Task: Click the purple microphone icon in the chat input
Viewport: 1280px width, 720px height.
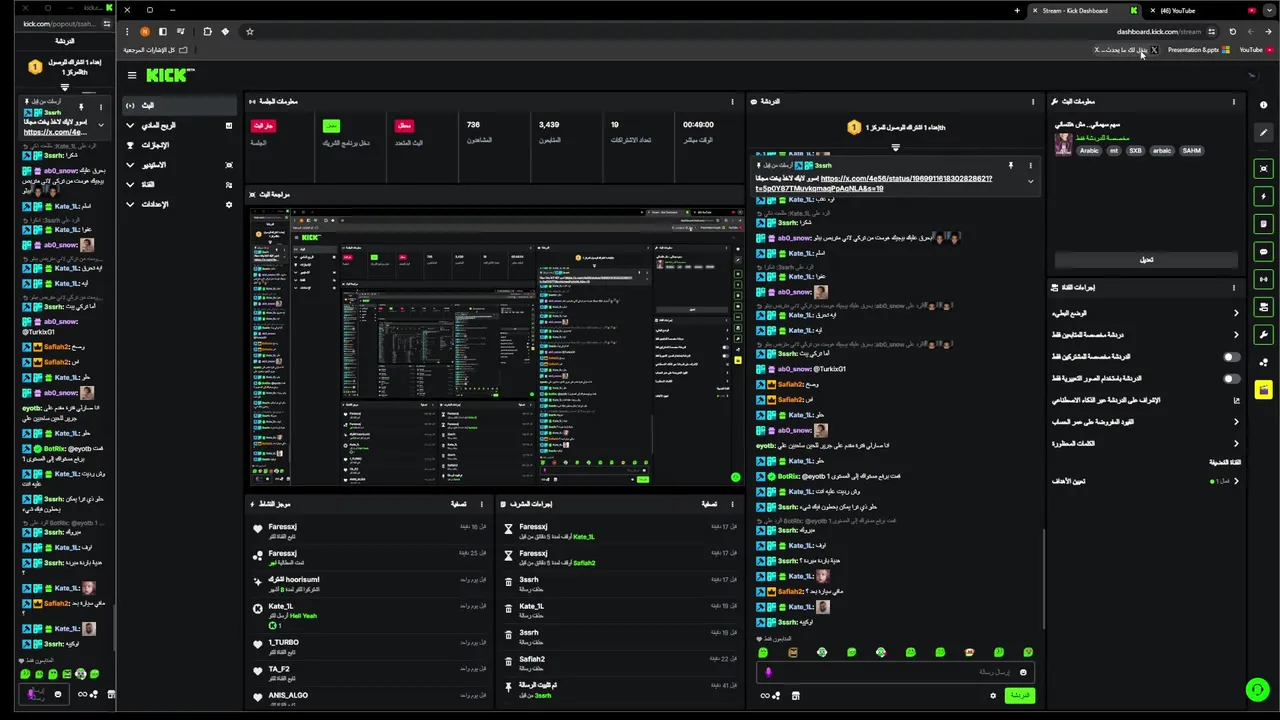Action: (768, 672)
